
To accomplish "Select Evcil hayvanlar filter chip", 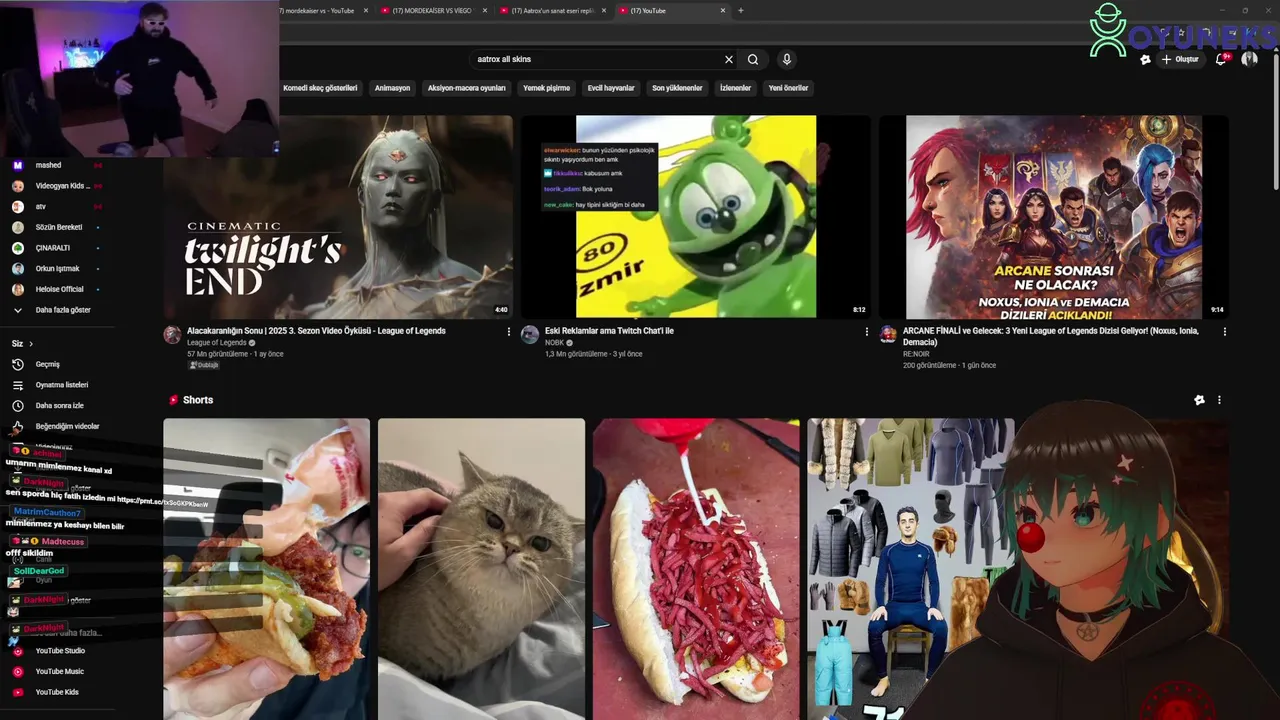I will (x=611, y=88).
